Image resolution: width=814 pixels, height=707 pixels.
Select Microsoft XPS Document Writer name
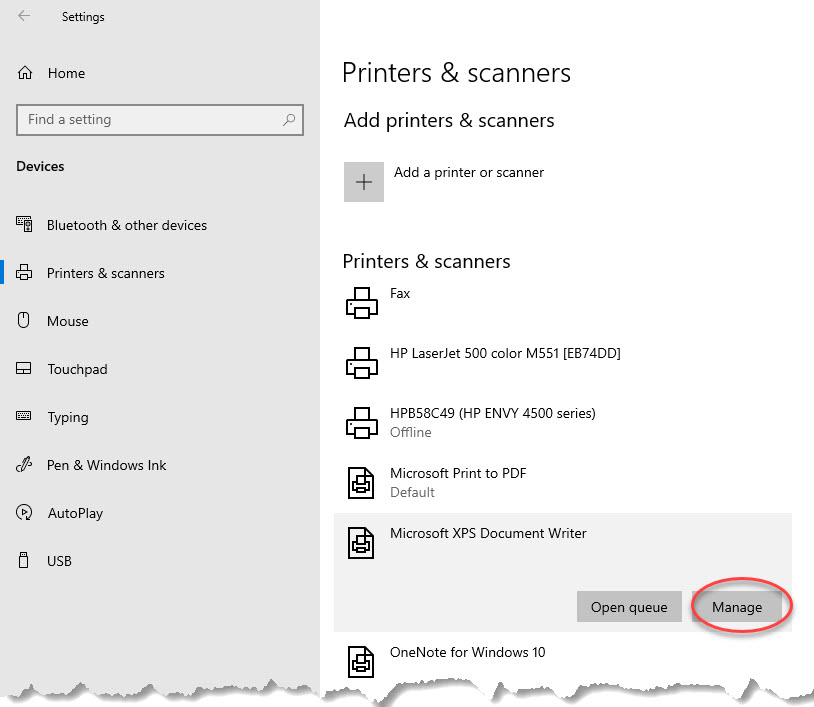click(x=488, y=533)
